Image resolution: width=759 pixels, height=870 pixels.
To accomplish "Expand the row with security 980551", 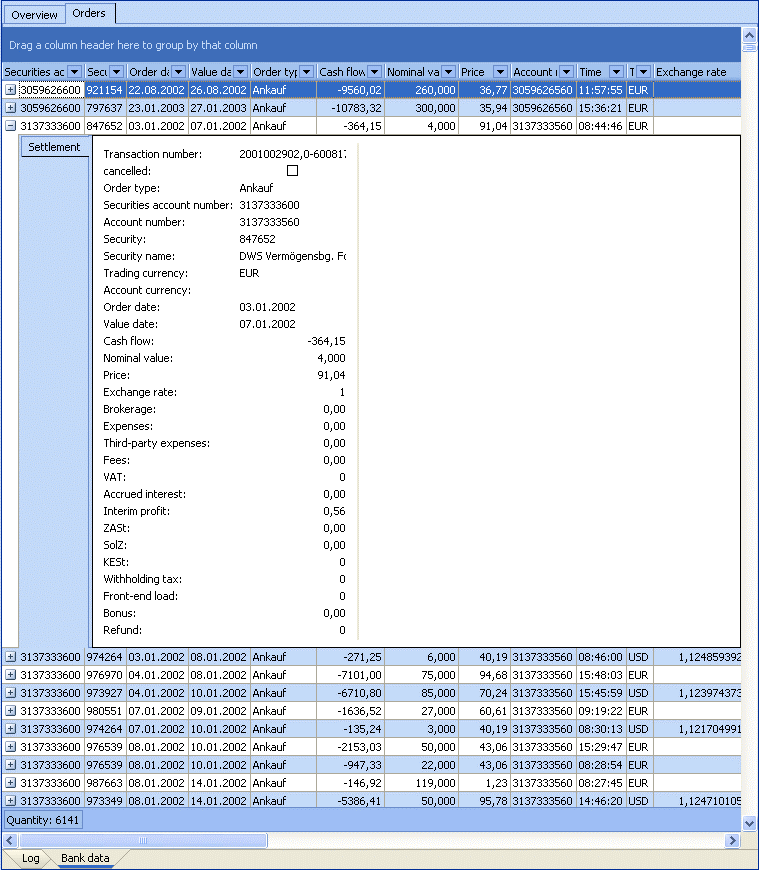I will coord(11,711).
